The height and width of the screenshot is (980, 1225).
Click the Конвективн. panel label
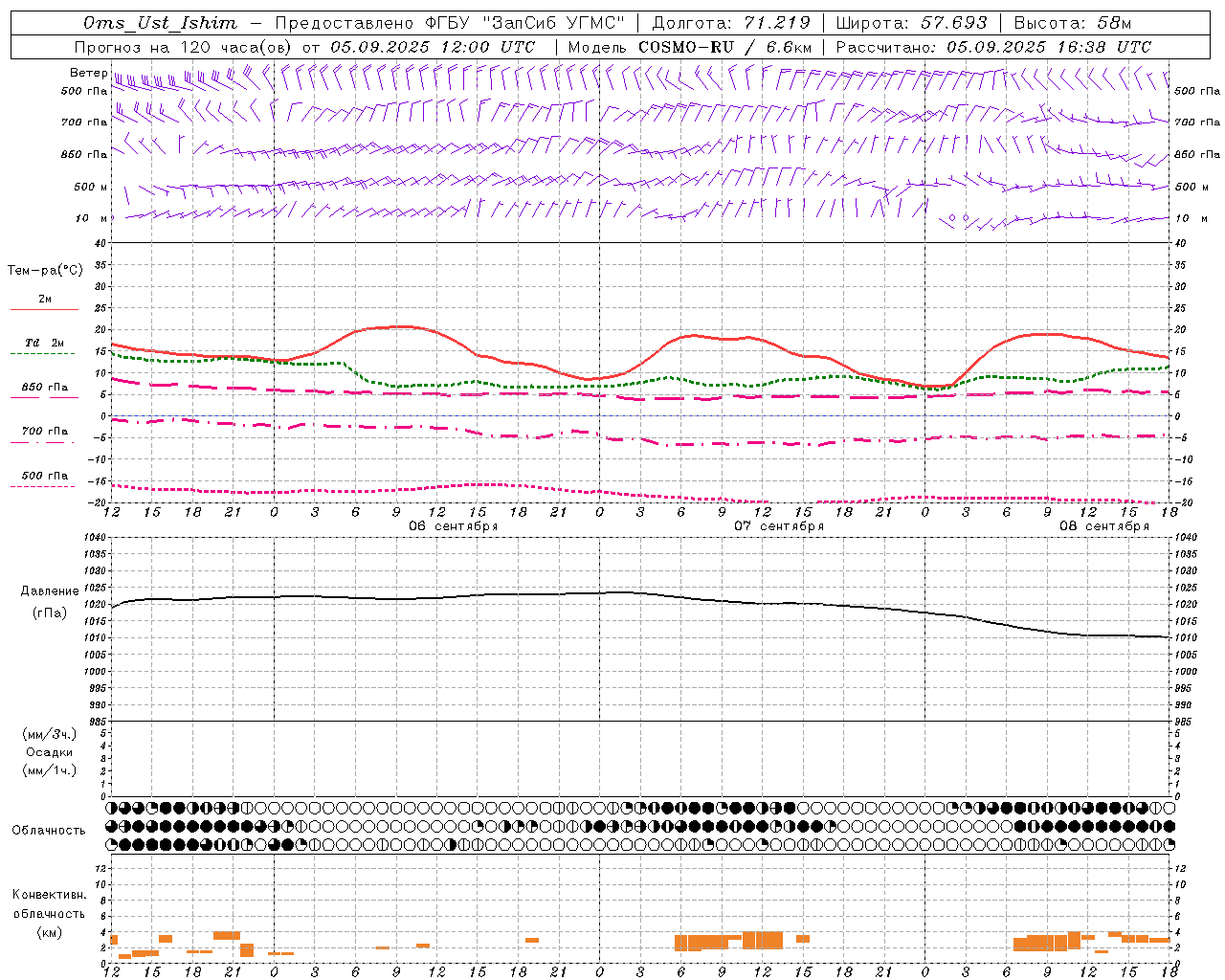pos(49,895)
